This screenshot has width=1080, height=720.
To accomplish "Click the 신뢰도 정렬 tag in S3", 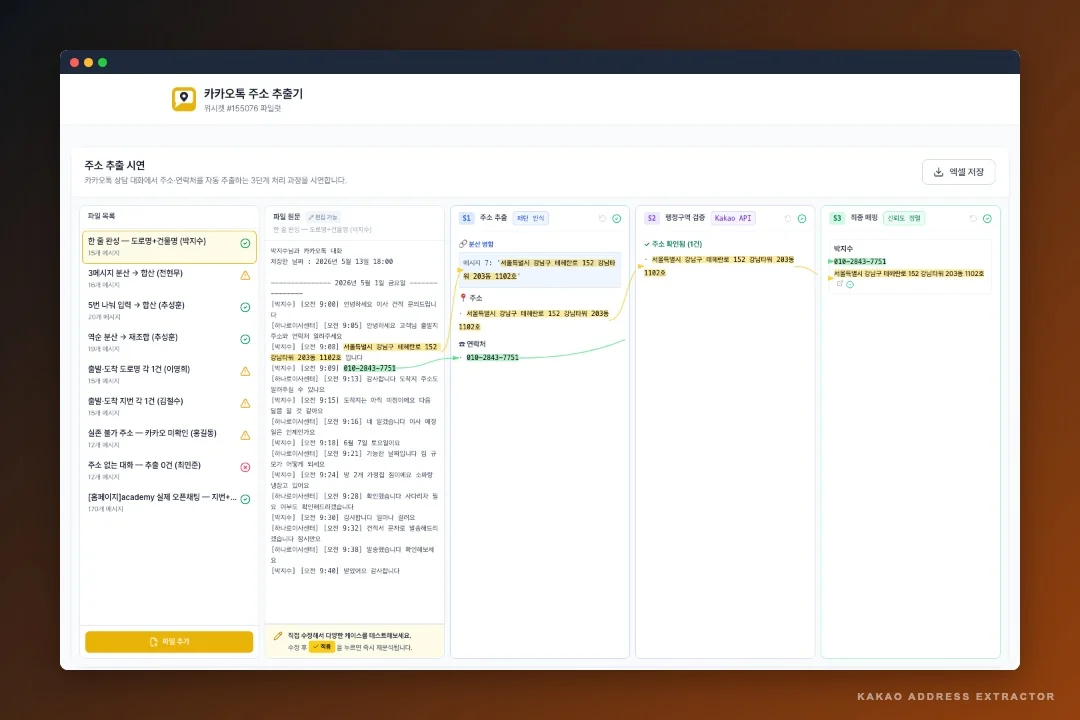I will click(904, 218).
